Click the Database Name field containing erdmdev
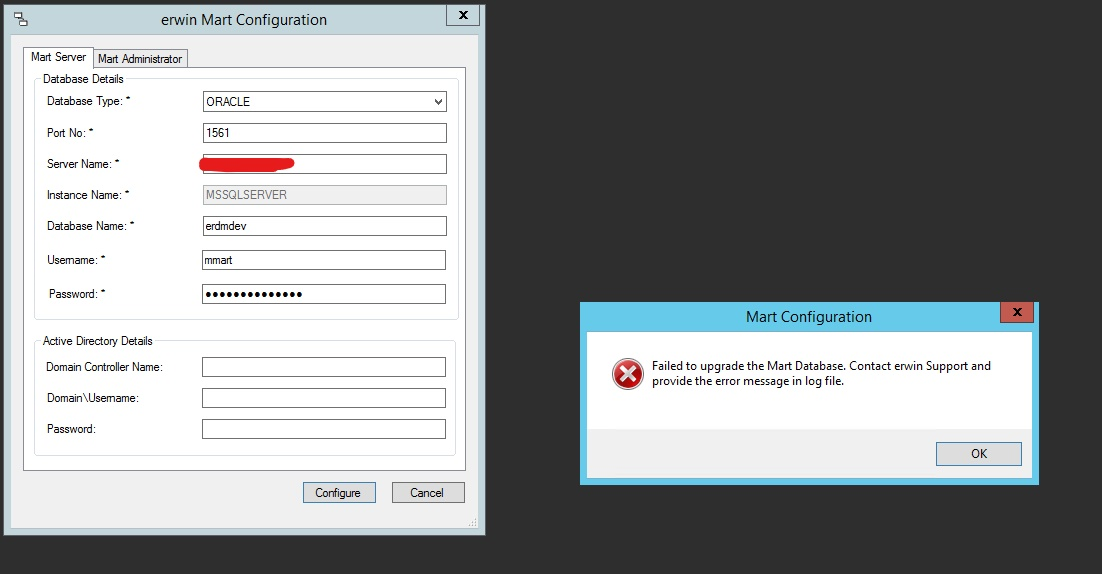 325,226
